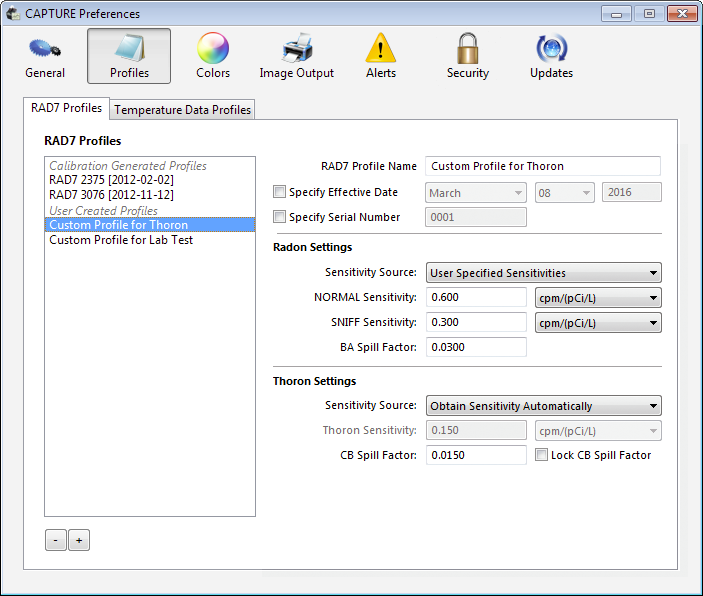The image size is (703, 596).
Task: Edit the SNIFF Sensitivity value field
Action: click(x=476, y=322)
